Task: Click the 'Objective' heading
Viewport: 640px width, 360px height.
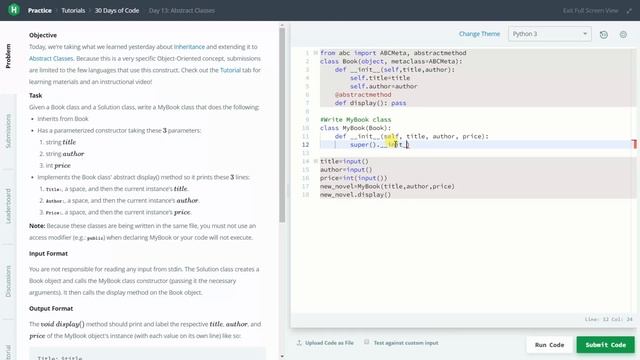Action: [43, 35]
